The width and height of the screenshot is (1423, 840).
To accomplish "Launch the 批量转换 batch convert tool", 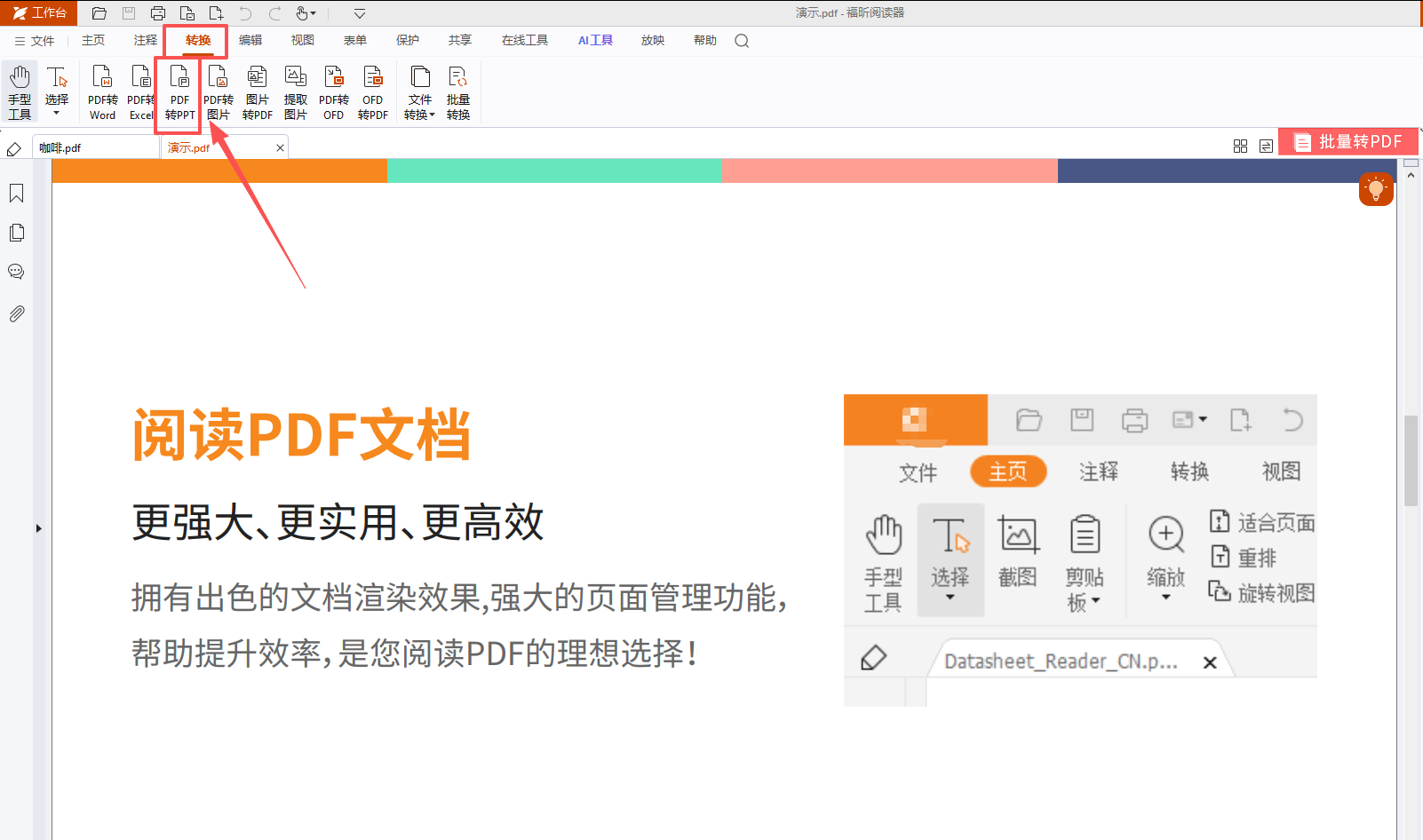I will click(458, 92).
